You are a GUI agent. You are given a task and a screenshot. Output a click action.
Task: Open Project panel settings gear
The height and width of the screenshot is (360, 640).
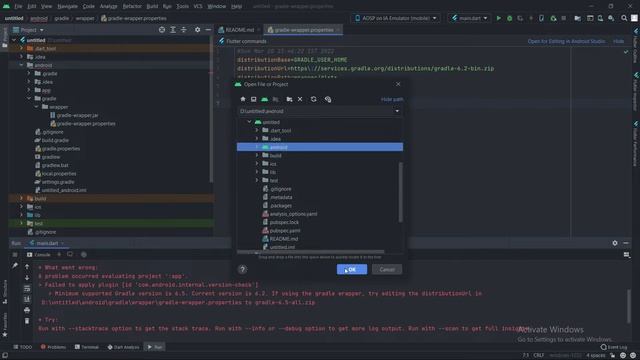(x=198, y=30)
